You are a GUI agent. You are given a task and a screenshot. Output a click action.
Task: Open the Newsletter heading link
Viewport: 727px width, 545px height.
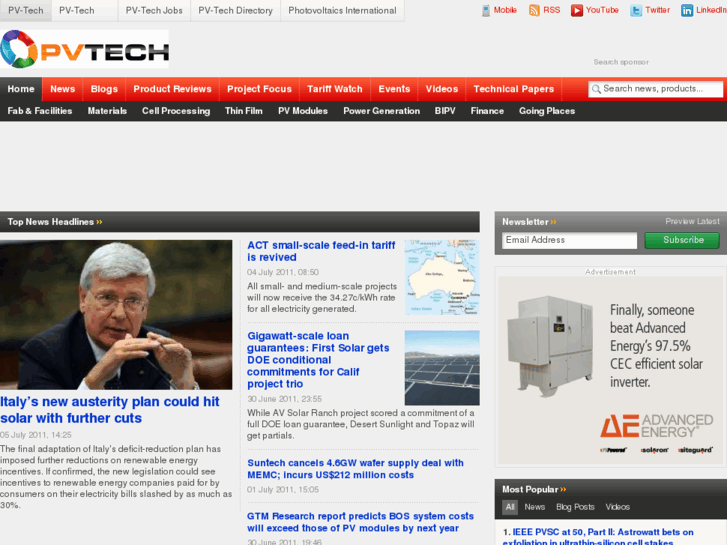(529, 222)
